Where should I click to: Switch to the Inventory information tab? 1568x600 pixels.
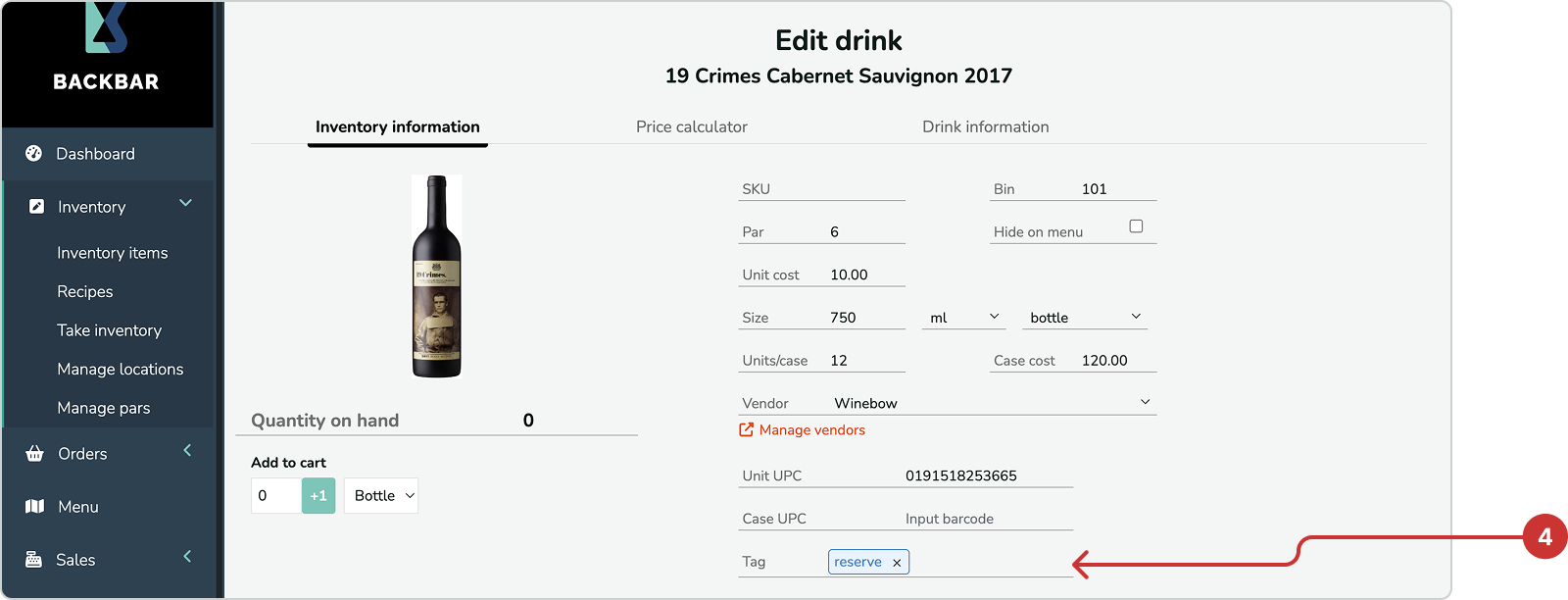pyautogui.click(x=398, y=127)
